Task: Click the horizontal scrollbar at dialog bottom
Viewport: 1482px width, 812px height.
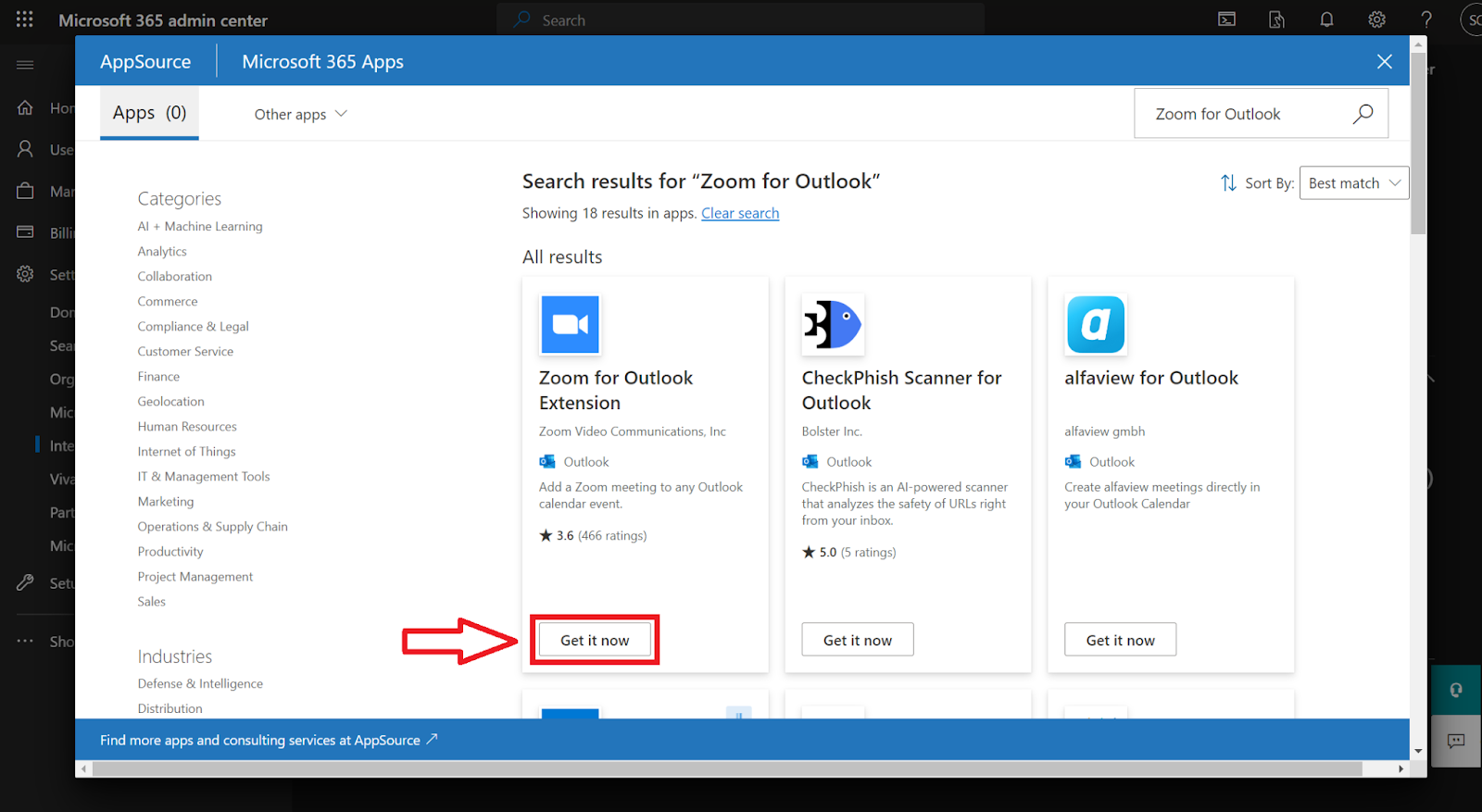Action: pos(727,768)
